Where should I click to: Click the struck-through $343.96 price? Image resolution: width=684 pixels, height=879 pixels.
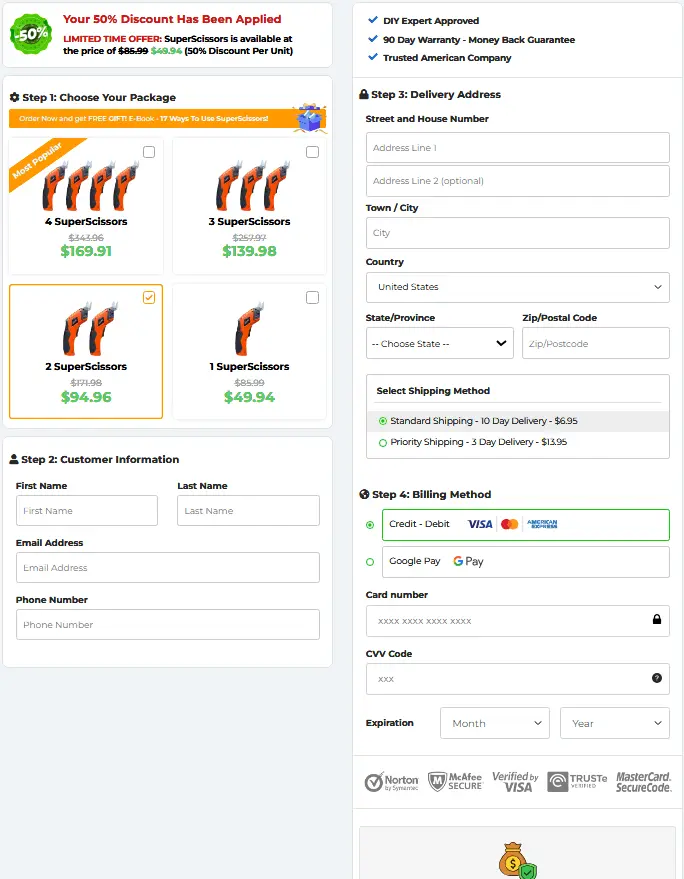(86, 238)
